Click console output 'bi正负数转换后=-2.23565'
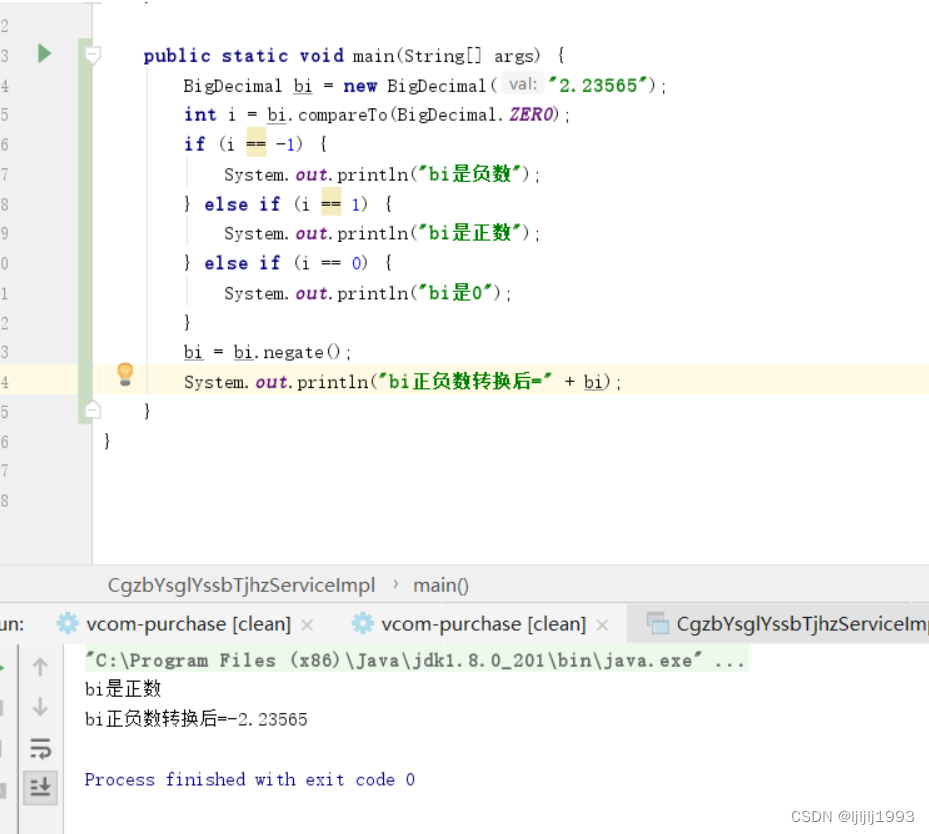The image size is (929, 834). point(196,719)
